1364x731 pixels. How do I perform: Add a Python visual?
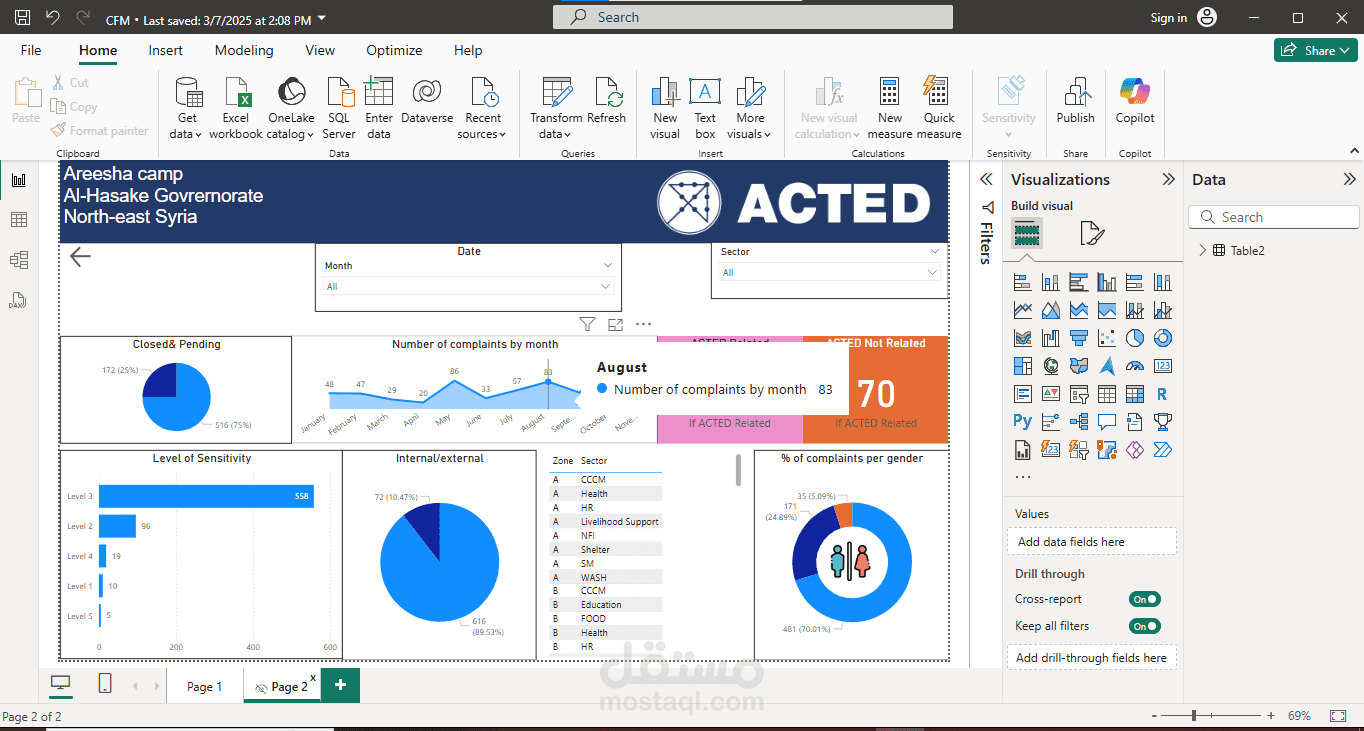tap(1022, 422)
